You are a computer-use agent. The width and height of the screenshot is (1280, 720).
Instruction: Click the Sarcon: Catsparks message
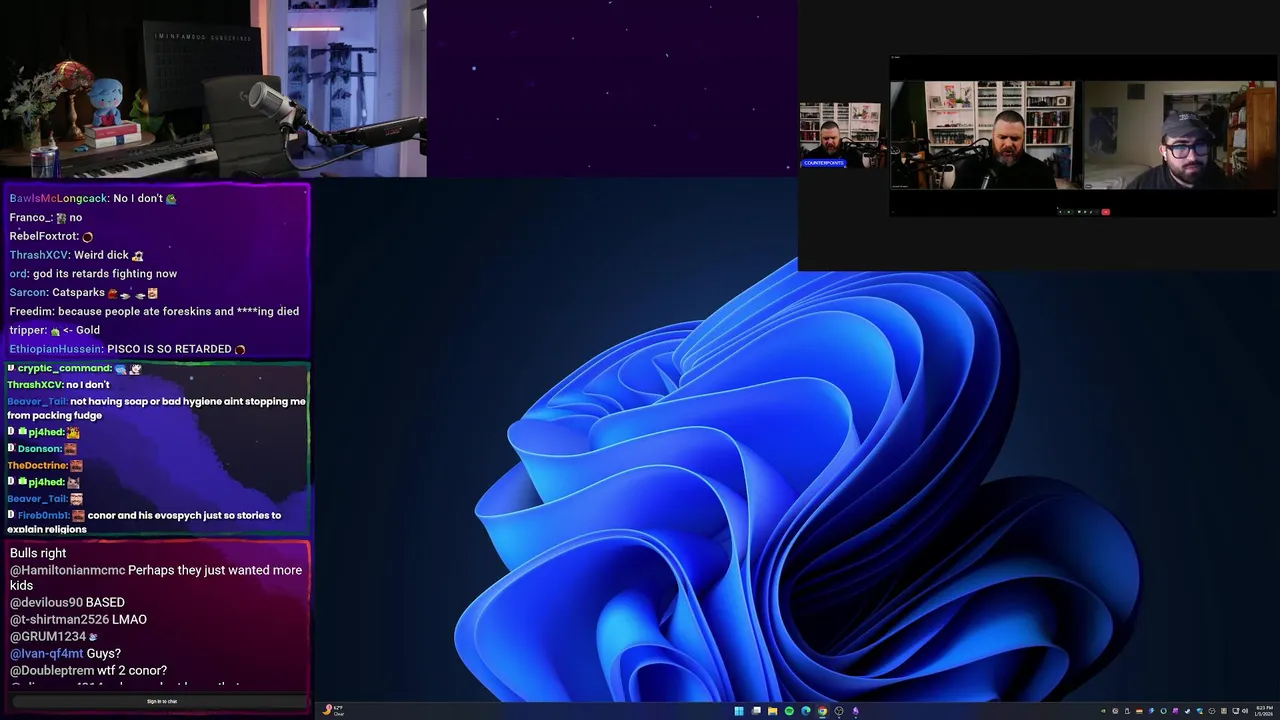tap(84, 292)
